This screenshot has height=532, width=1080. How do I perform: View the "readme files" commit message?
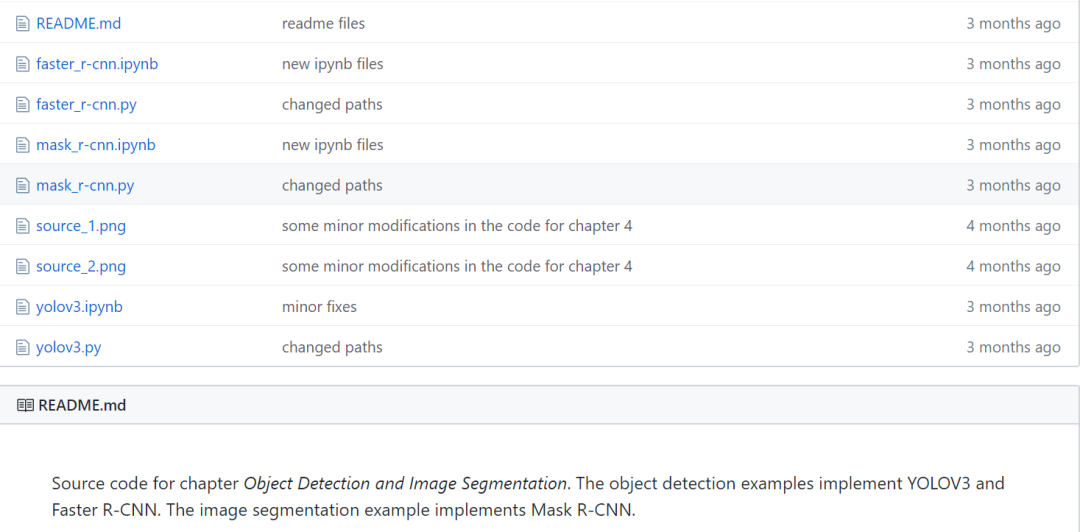(x=323, y=23)
